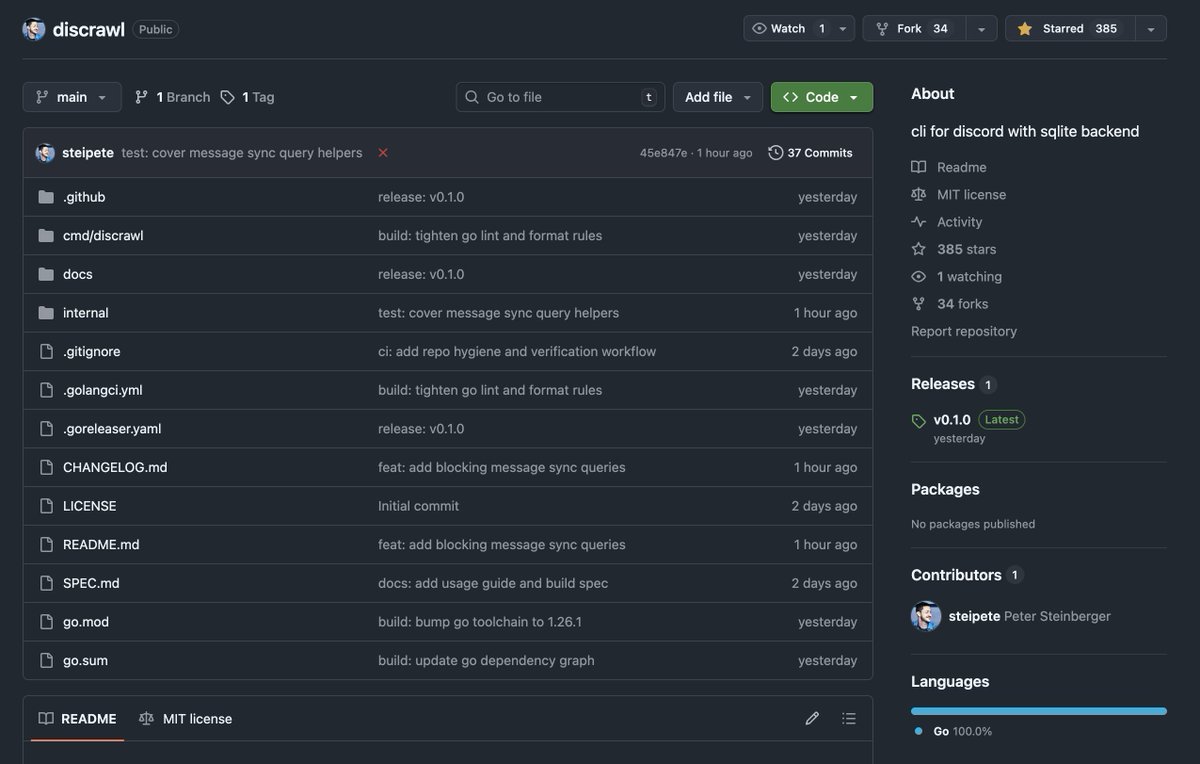Click the steipete commit author avatar
This screenshot has height=764, width=1200.
(45, 153)
